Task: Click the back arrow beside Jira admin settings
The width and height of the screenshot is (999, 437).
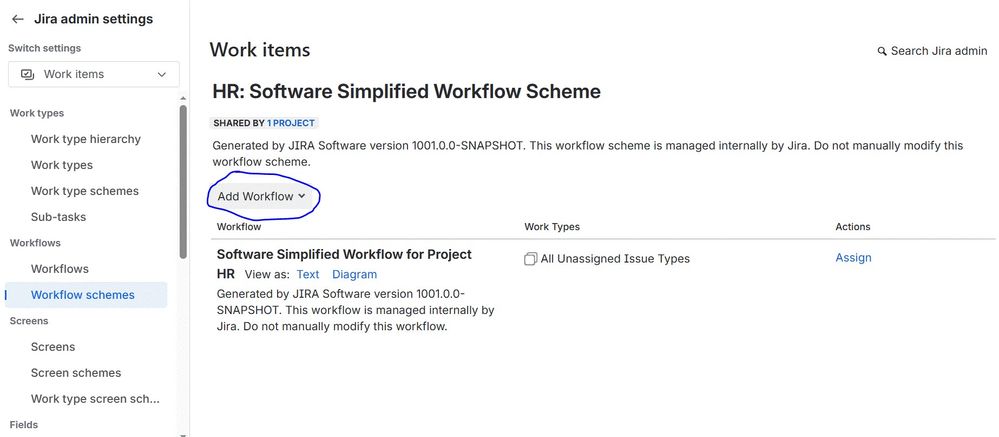Action: click(x=18, y=19)
